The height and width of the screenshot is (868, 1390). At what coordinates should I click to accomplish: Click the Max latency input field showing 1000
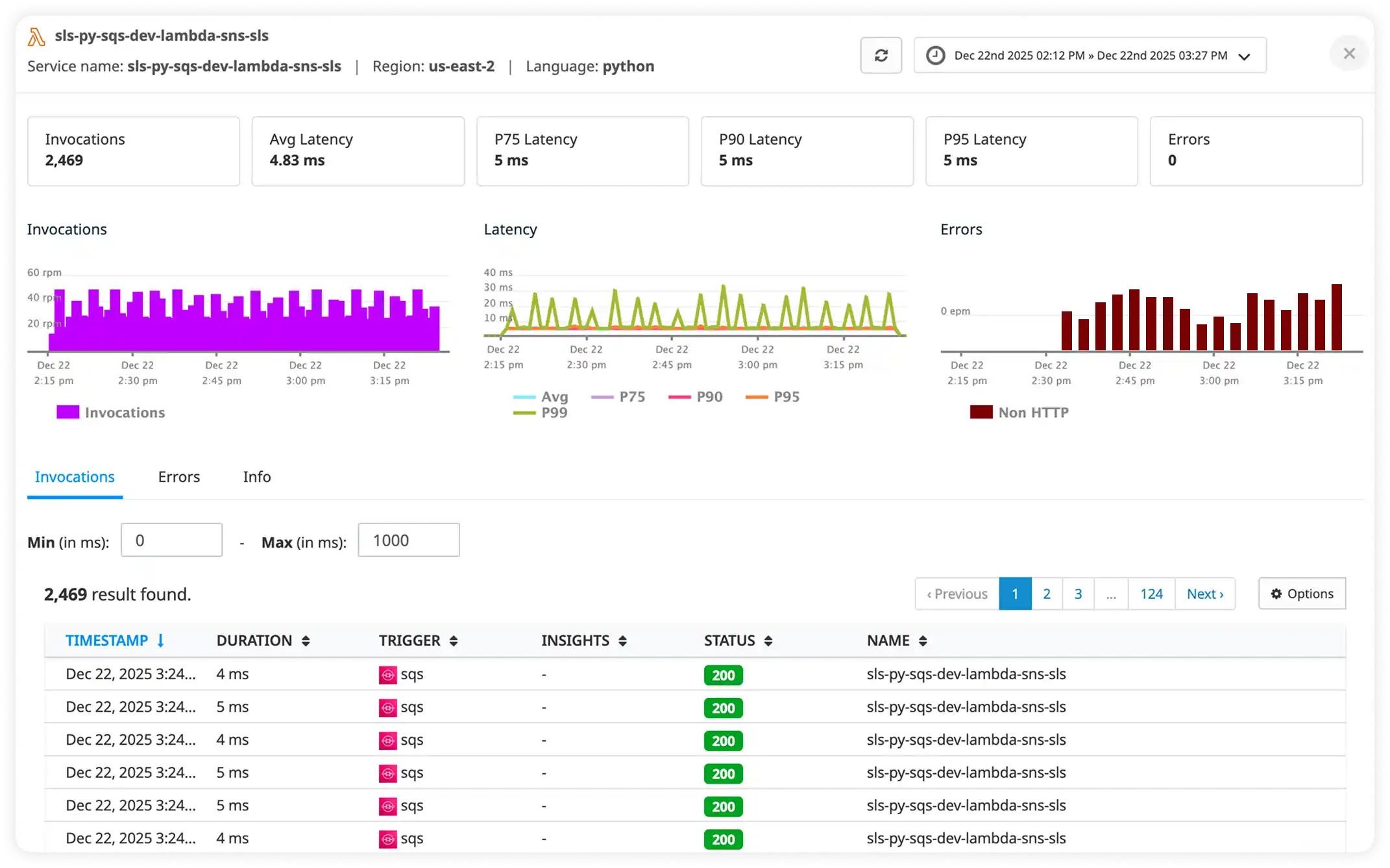point(408,540)
